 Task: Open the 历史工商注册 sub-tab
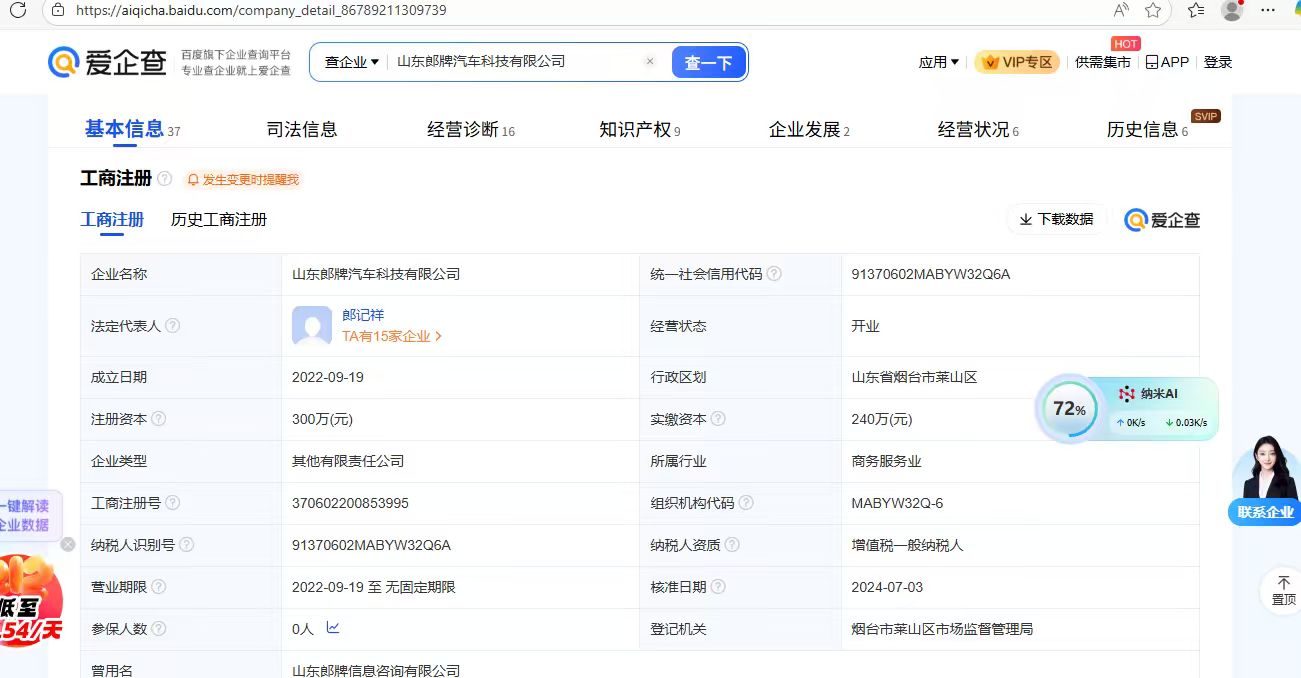[219, 220]
